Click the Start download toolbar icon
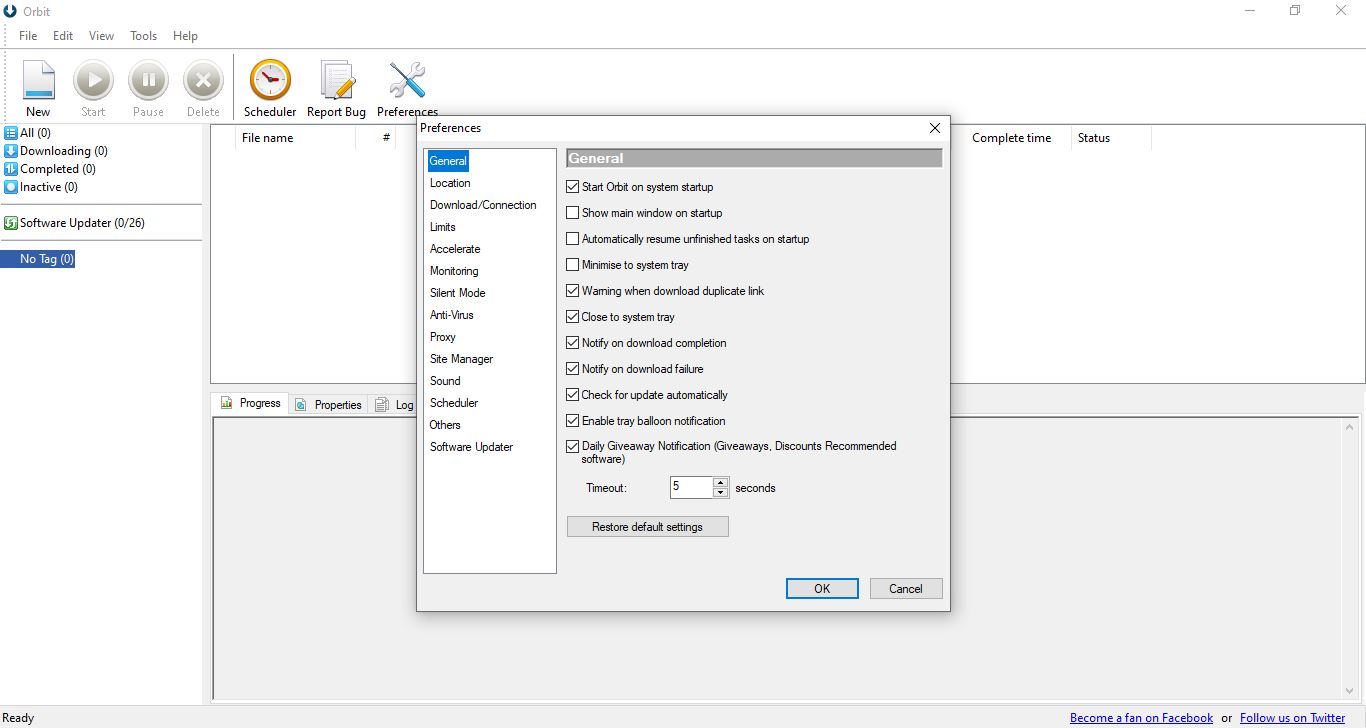 (x=93, y=80)
